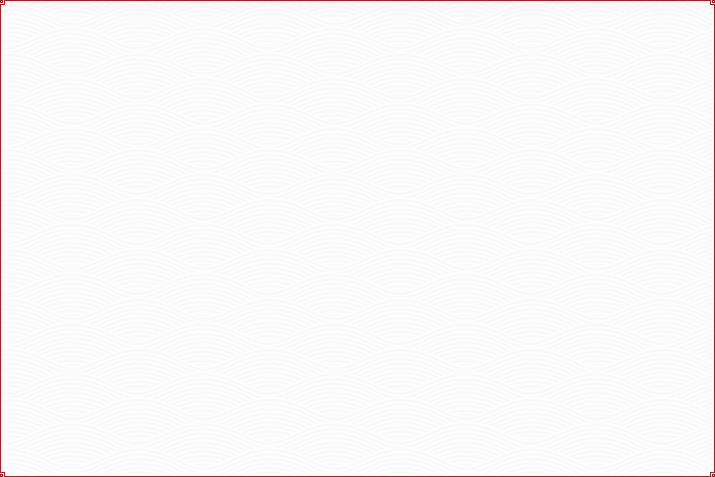Click the top-right corner selection handle

click(x=712, y=2)
